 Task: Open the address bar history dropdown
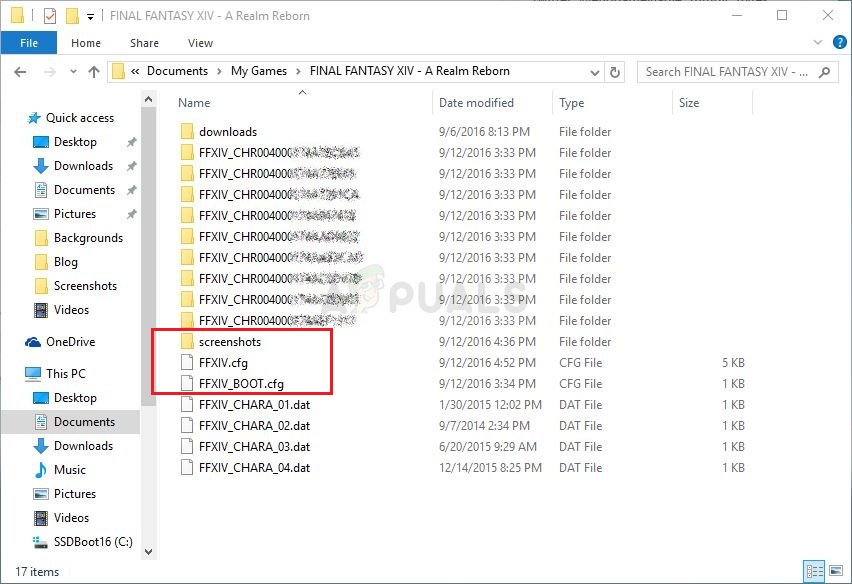[x=594, y=72]
